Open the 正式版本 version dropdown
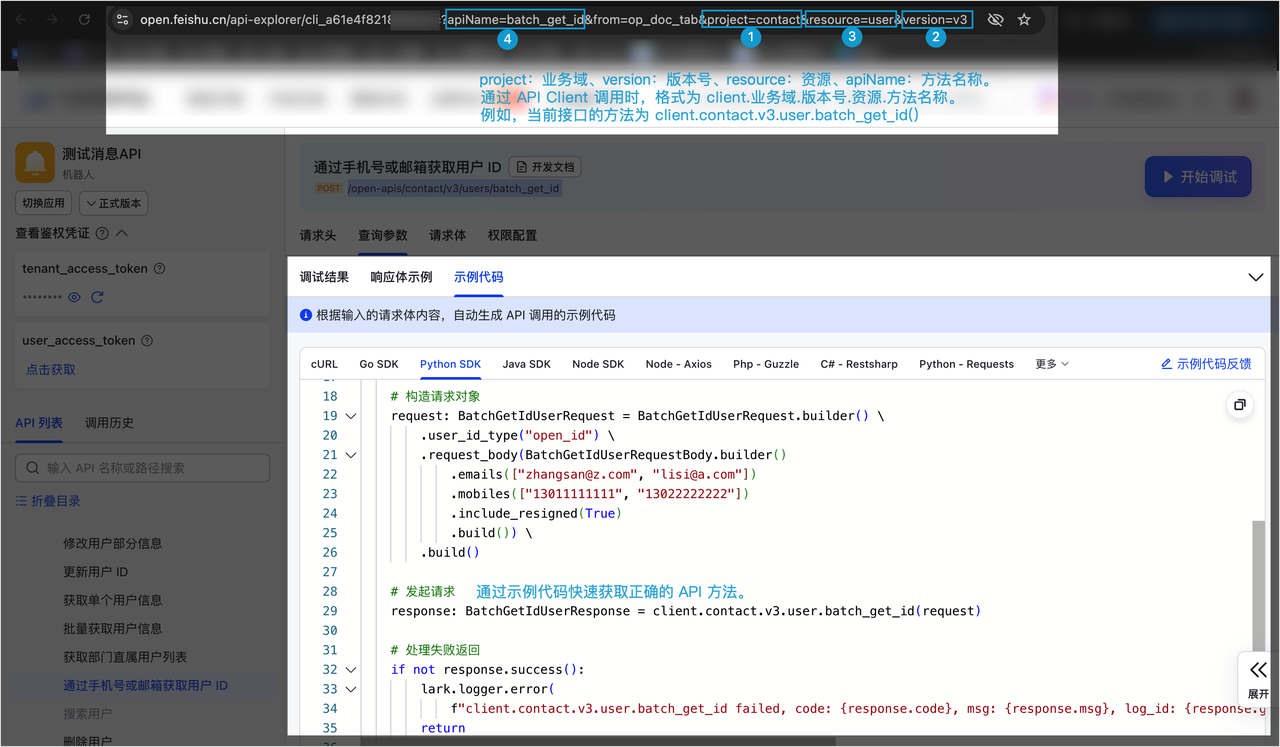The image size is (1280, 747). click(x=114, y=203)
